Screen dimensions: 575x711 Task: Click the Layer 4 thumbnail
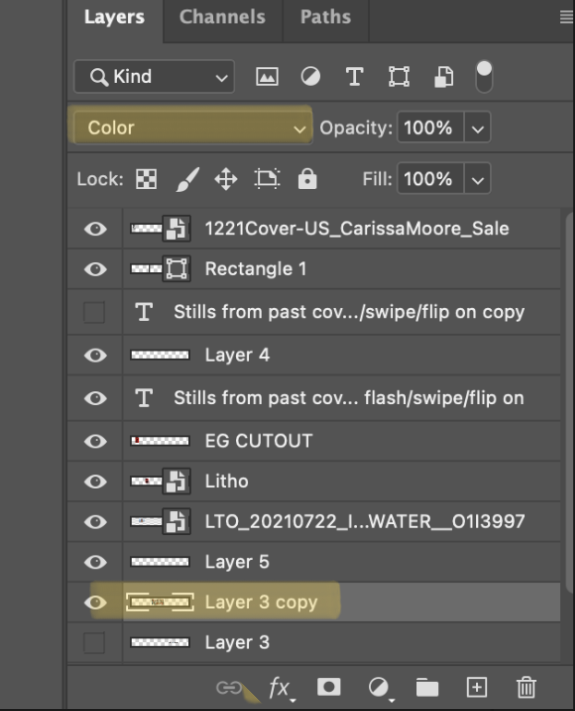(x=160, y=355)
